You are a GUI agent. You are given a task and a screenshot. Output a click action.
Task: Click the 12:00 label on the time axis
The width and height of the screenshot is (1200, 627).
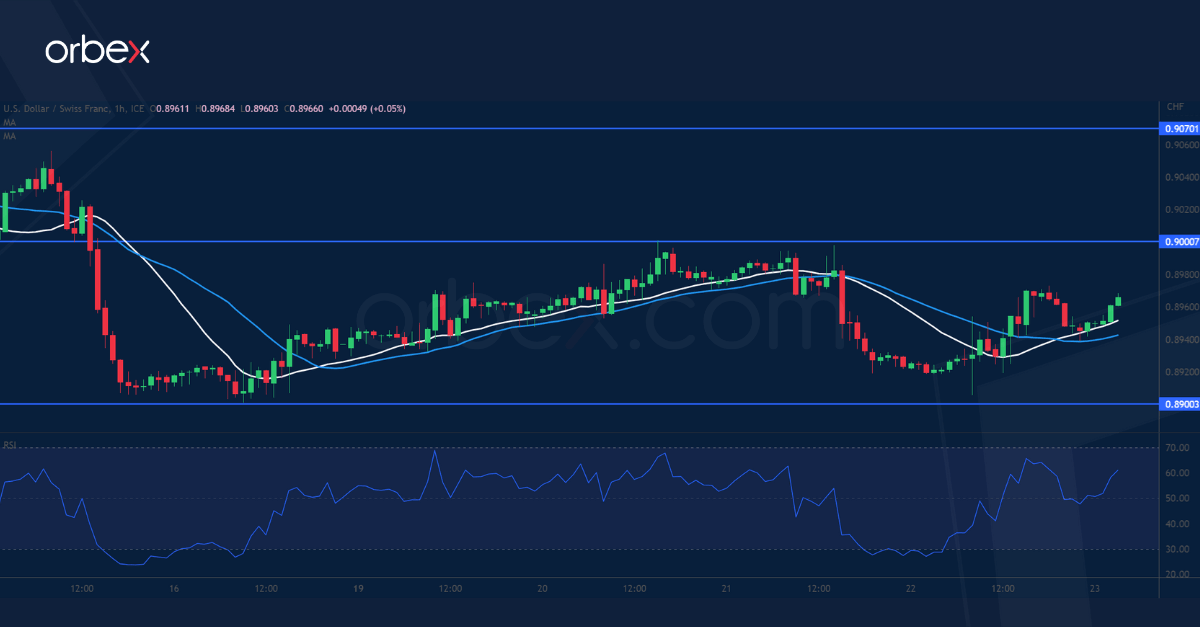[x=84, y=589]
